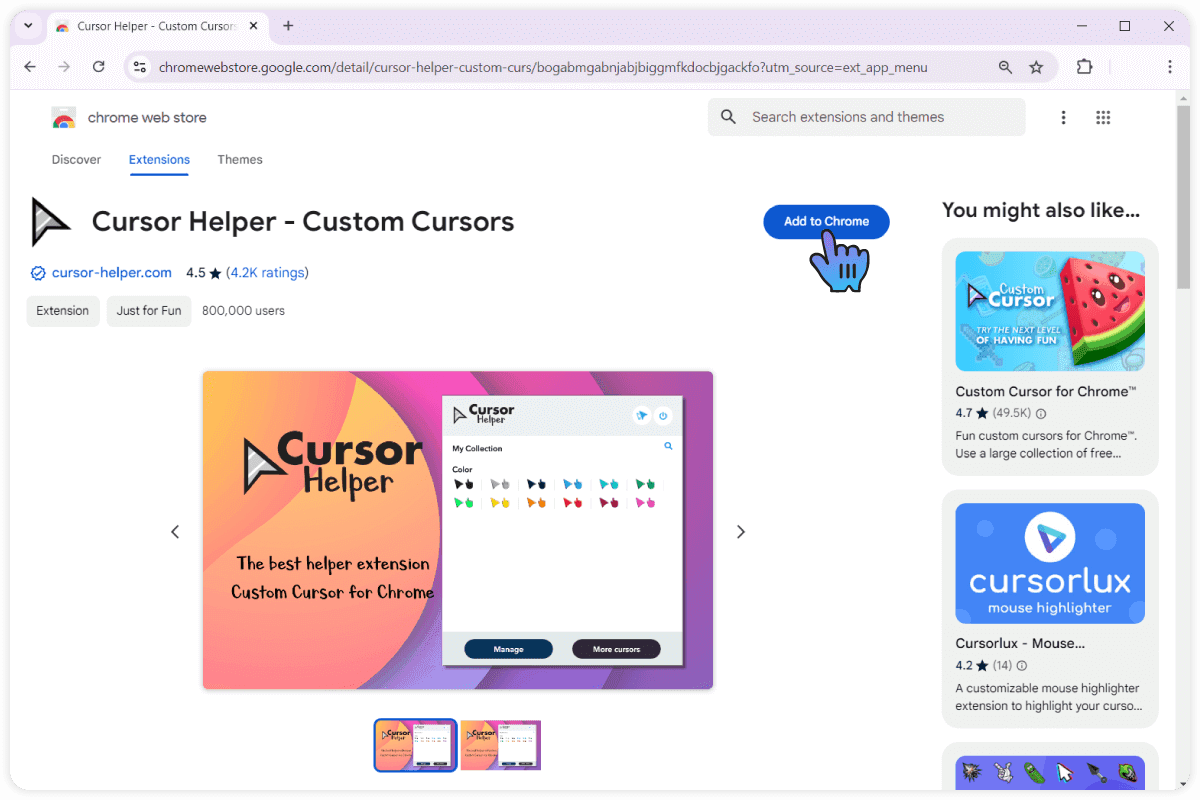Switch to the Discover tab
Image resolution: width=1200 pixels, height=800 pixels.
coord(76,160)
